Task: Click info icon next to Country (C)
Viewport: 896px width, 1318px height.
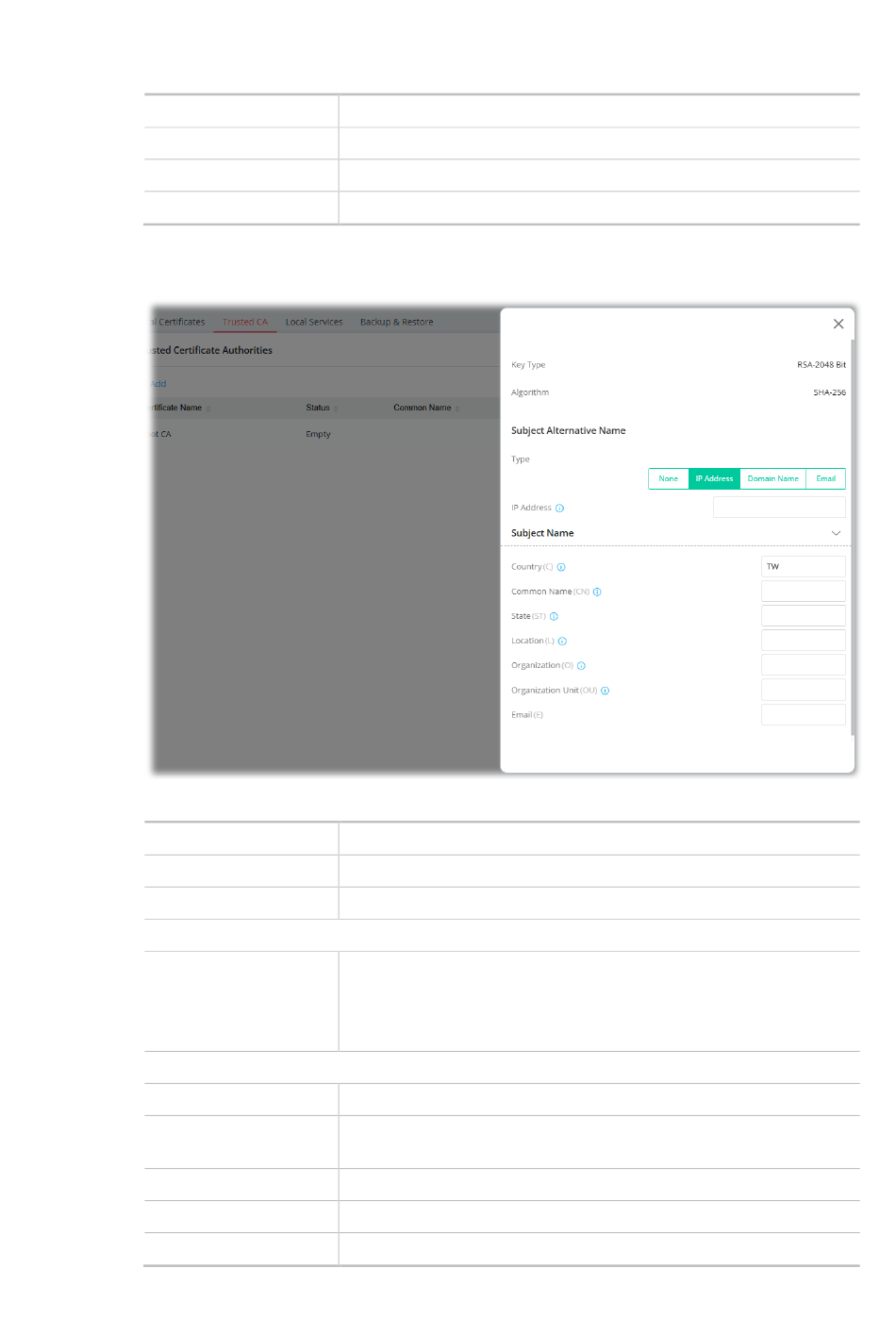Action: (561, 567)
